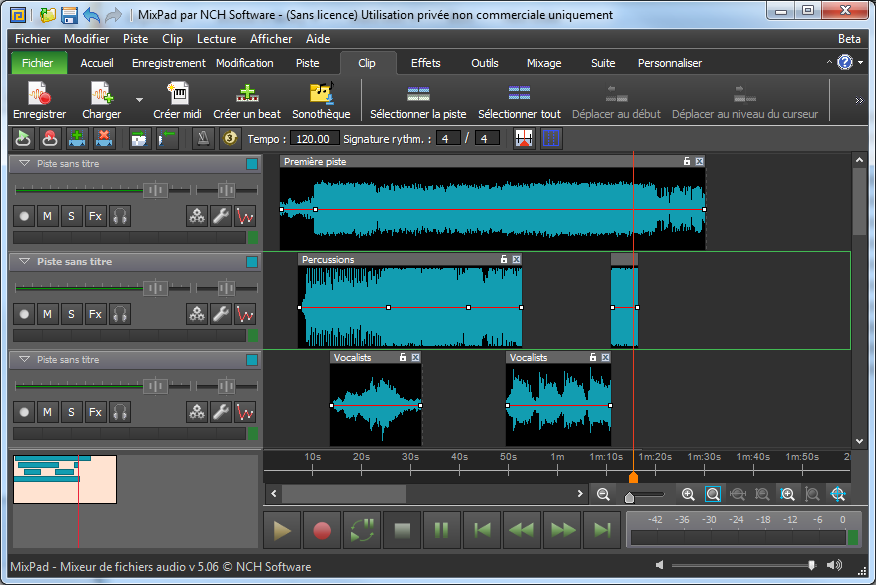This screenshot has width=876, height=585.
Task: Collapse the third Piste sans titre track
Action: coord(24,359)
